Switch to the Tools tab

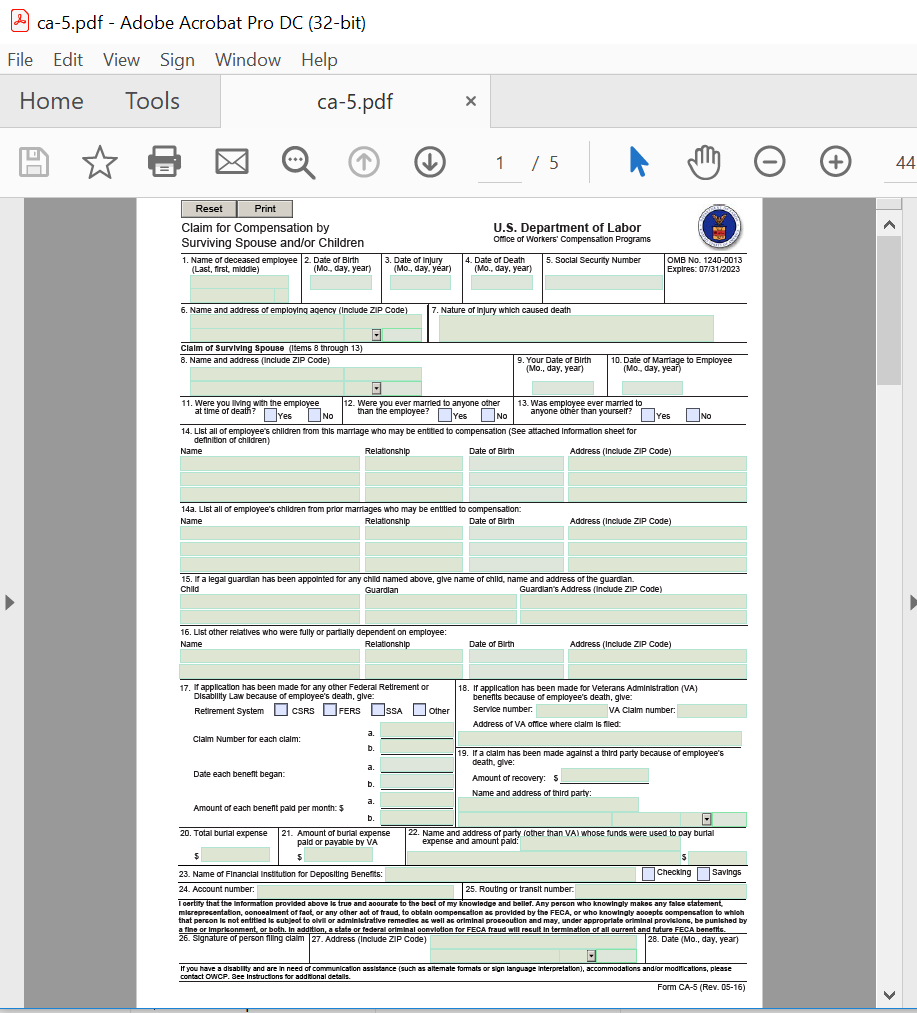(152, 101)
